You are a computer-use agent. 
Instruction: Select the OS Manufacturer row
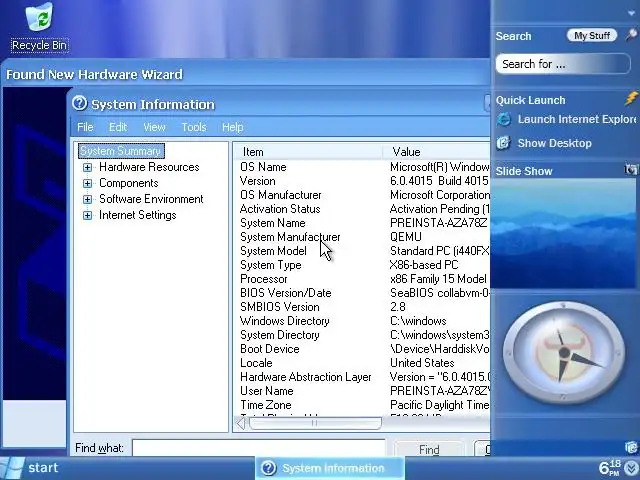point(363,195)
